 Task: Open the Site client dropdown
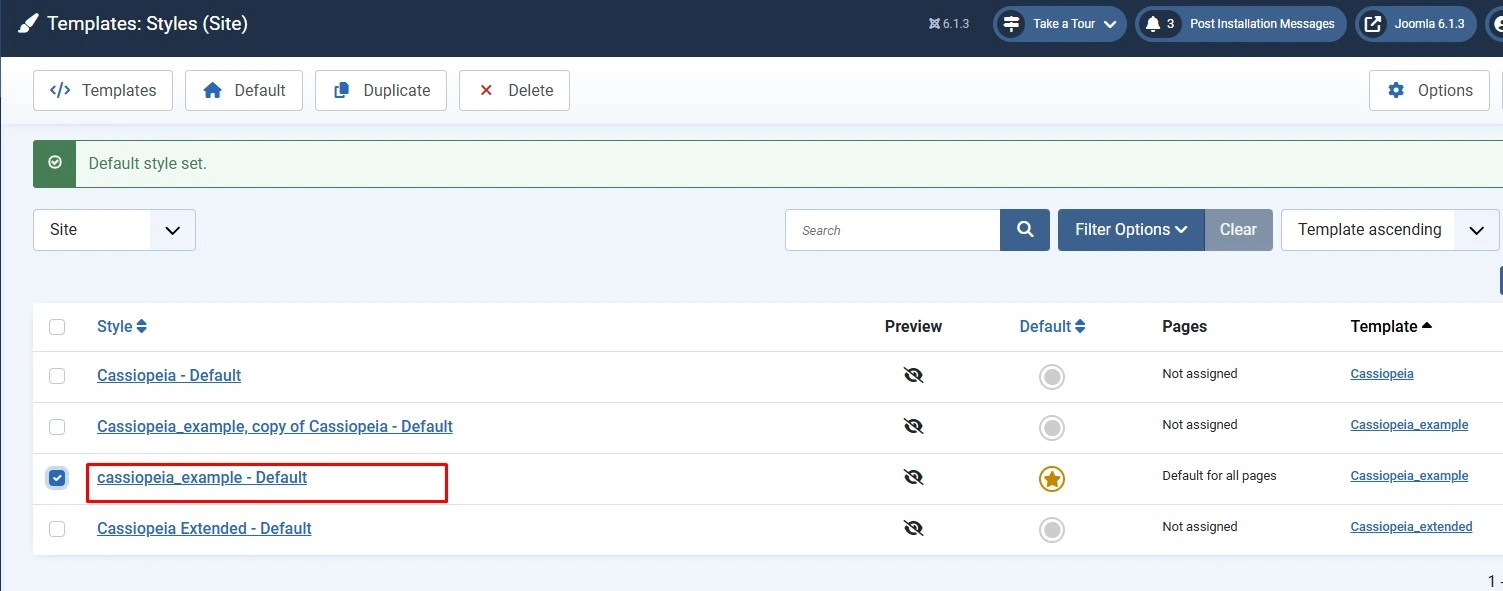[x=114, y=230]
